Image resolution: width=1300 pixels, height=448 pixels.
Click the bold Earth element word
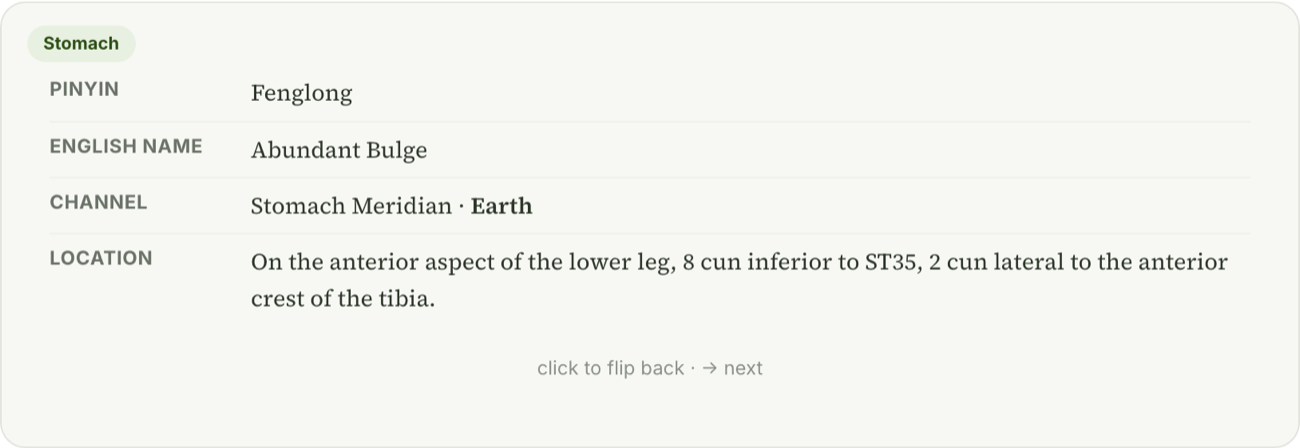[x=501, y=206]
